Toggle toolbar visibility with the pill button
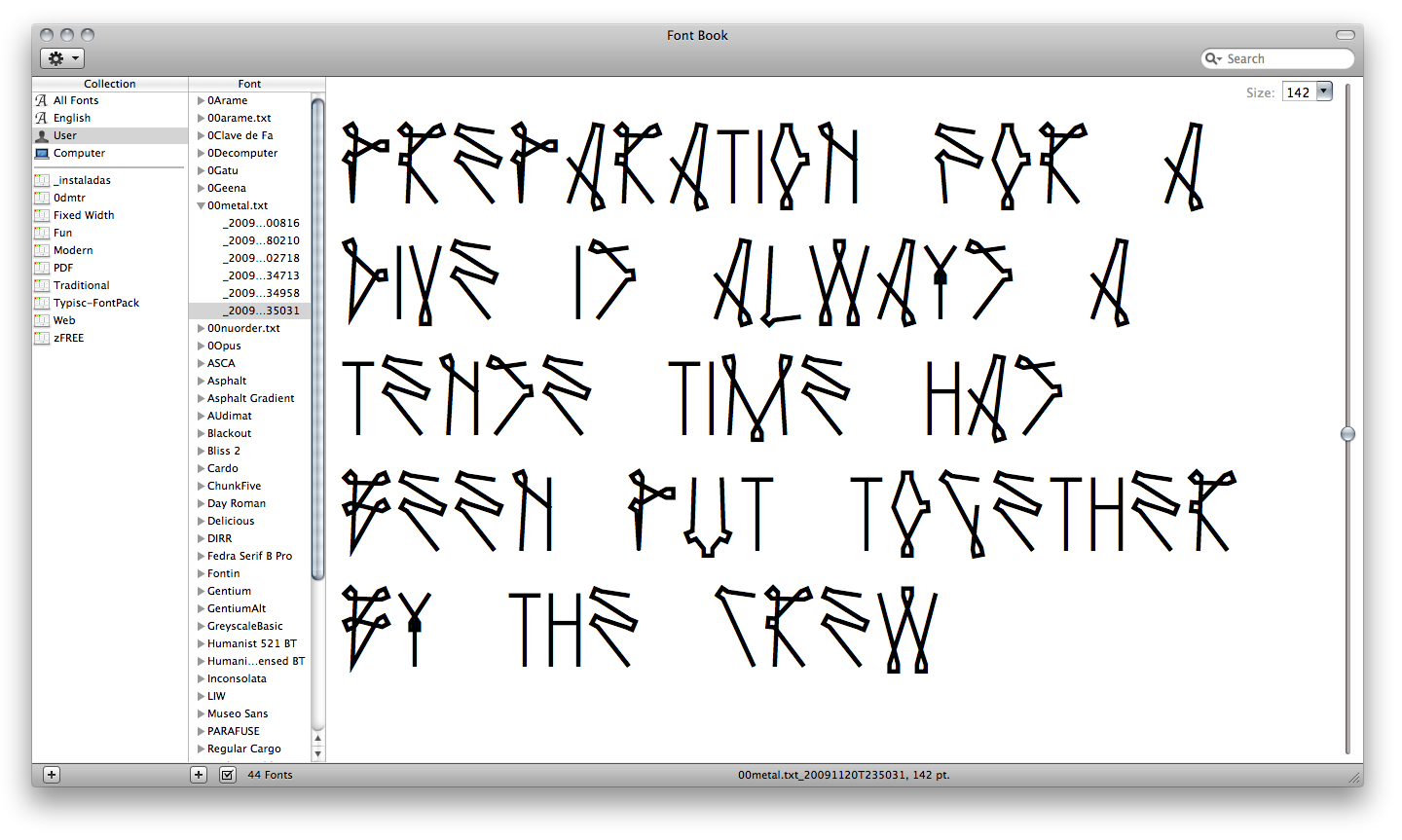Viewport: 1402px width, 840px height. [1345, 35]
